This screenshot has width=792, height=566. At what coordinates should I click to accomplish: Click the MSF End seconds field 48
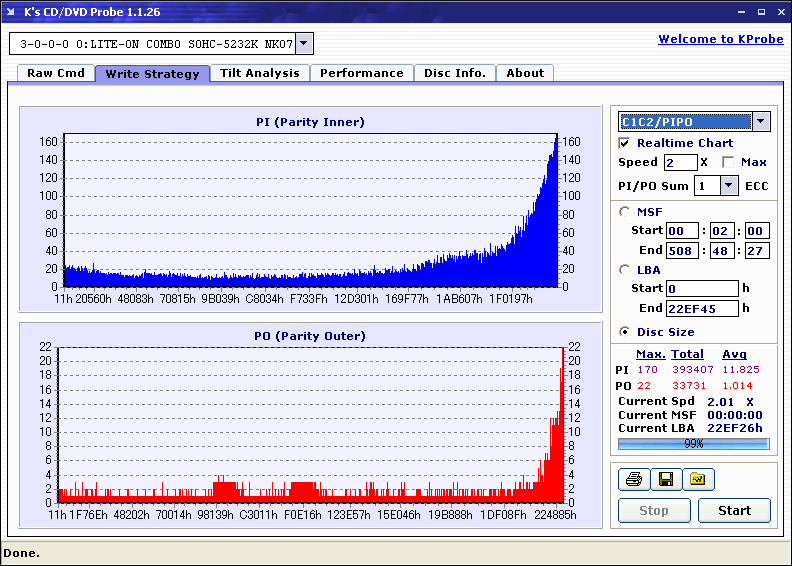[721, 250]
